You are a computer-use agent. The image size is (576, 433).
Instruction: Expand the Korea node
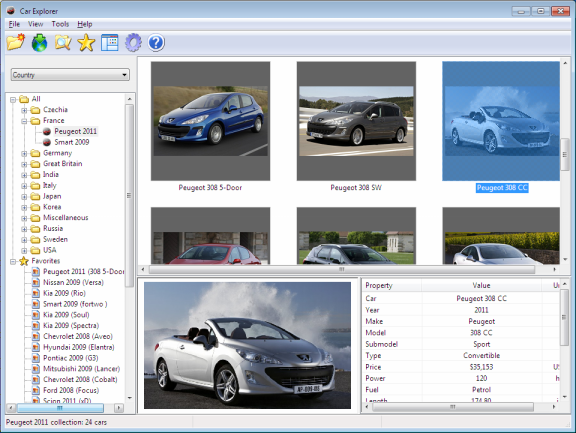(24, 208)
